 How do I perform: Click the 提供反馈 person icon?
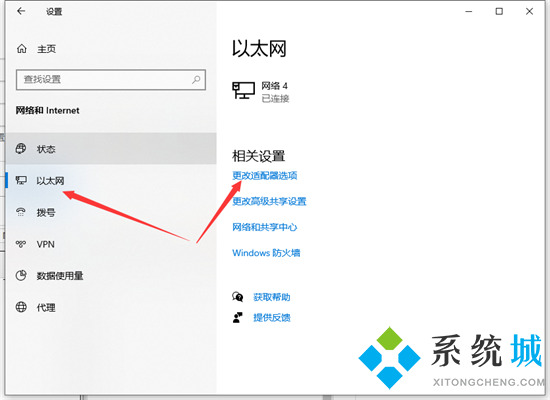[237, 318]
